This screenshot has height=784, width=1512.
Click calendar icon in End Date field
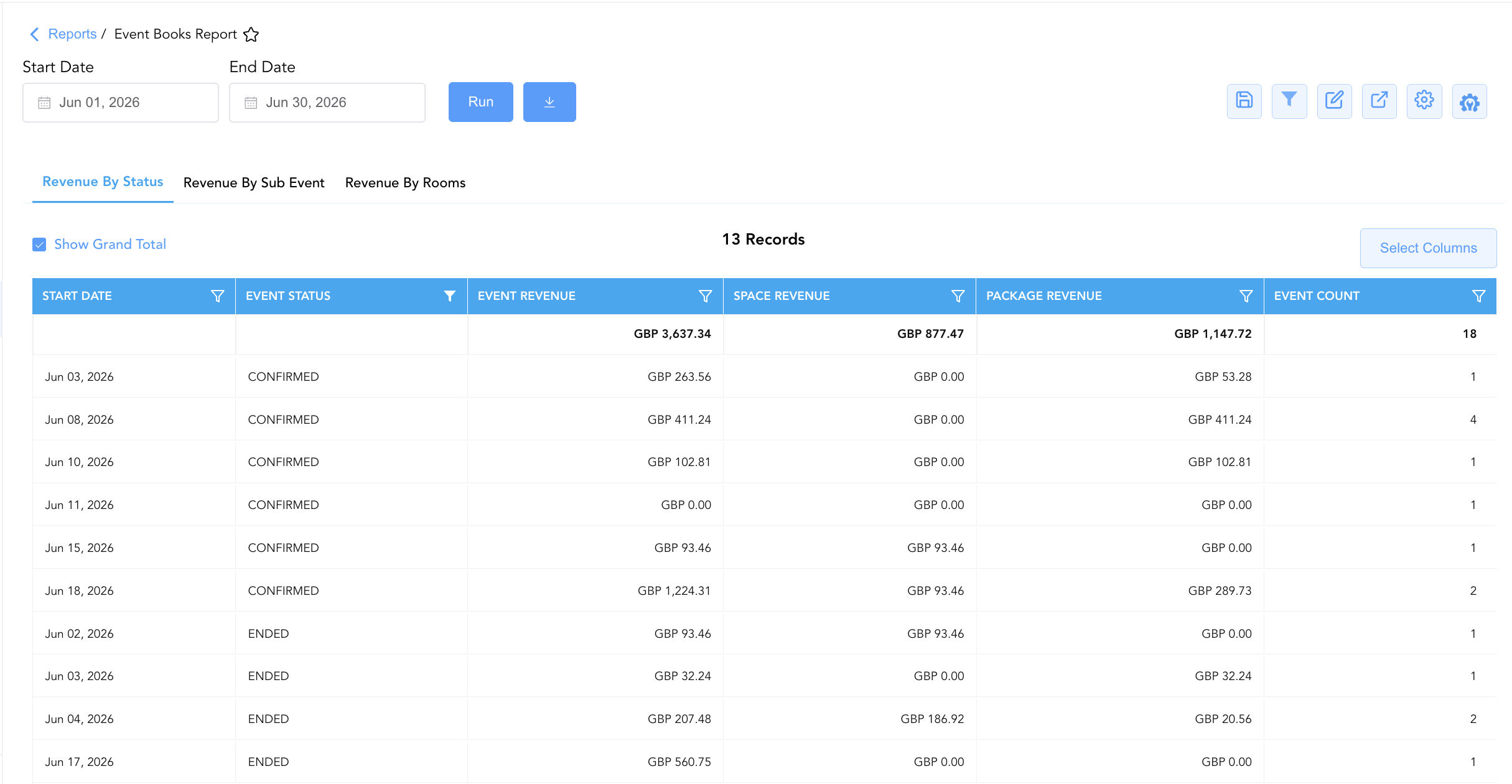click(251, 103)
